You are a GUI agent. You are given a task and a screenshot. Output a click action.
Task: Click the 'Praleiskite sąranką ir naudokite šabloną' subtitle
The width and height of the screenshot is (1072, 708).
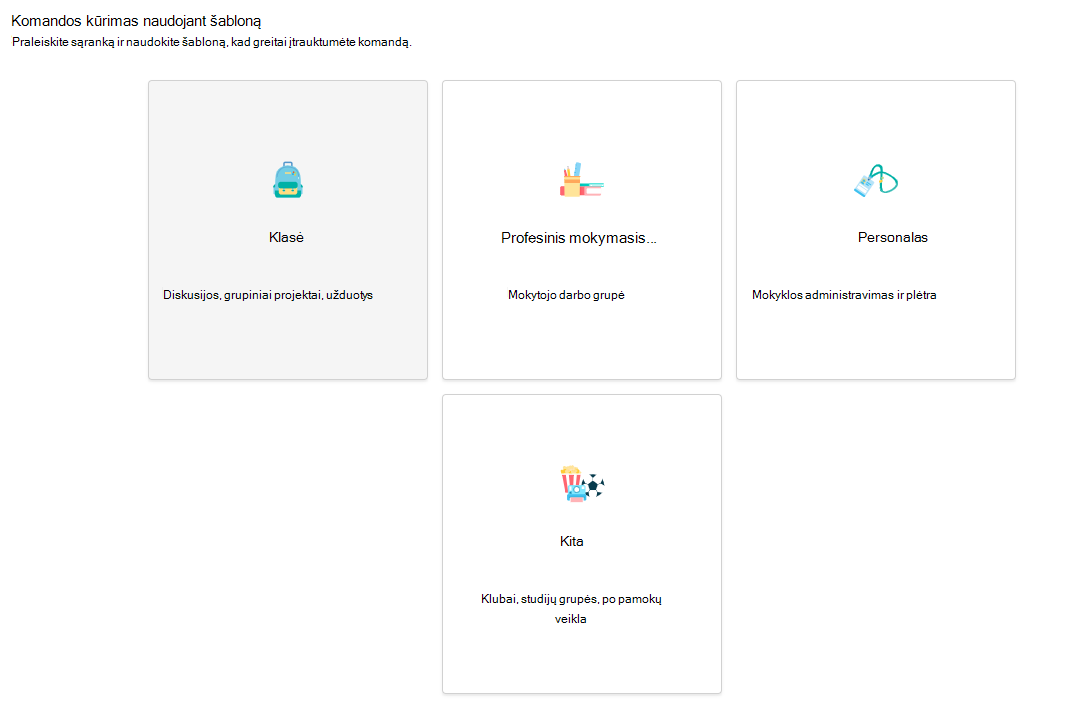click(212, 42)
